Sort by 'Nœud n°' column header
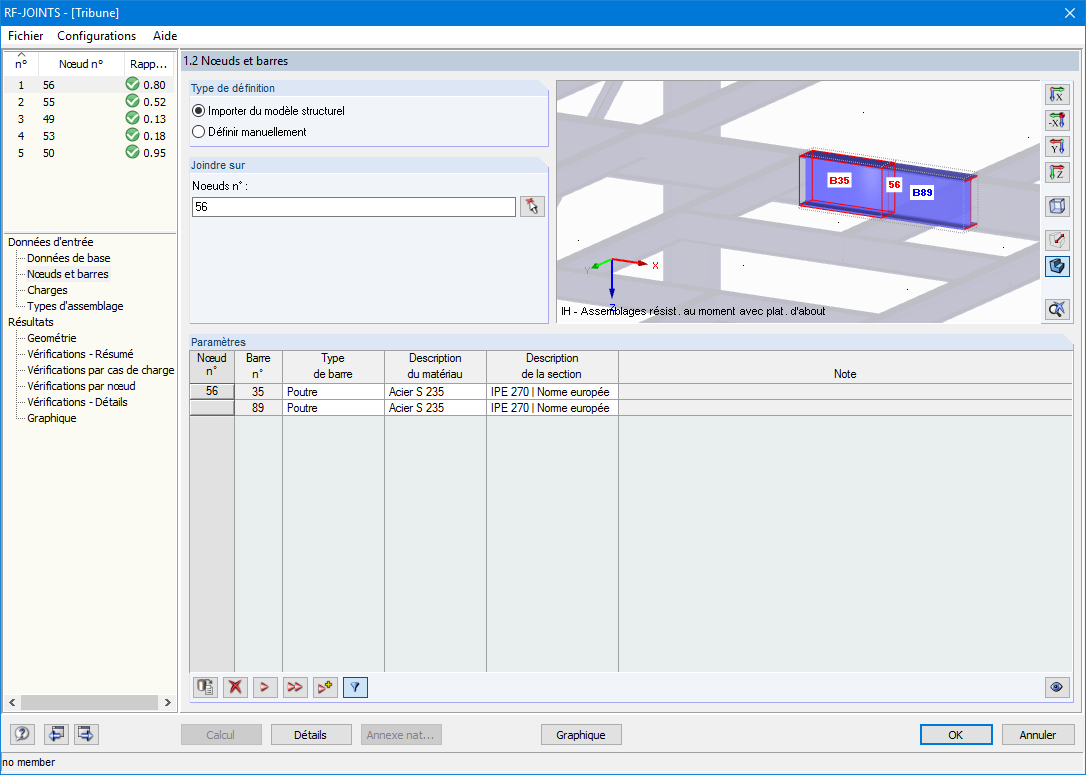Screen dimensions: 1086x775 pyautogui.click(x=81, y=64)
